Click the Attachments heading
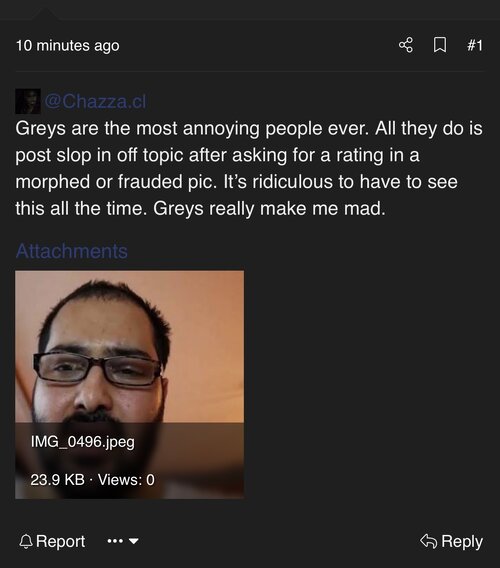The height and width of the screenshot is (568, 500). click(x=72, y=251)
